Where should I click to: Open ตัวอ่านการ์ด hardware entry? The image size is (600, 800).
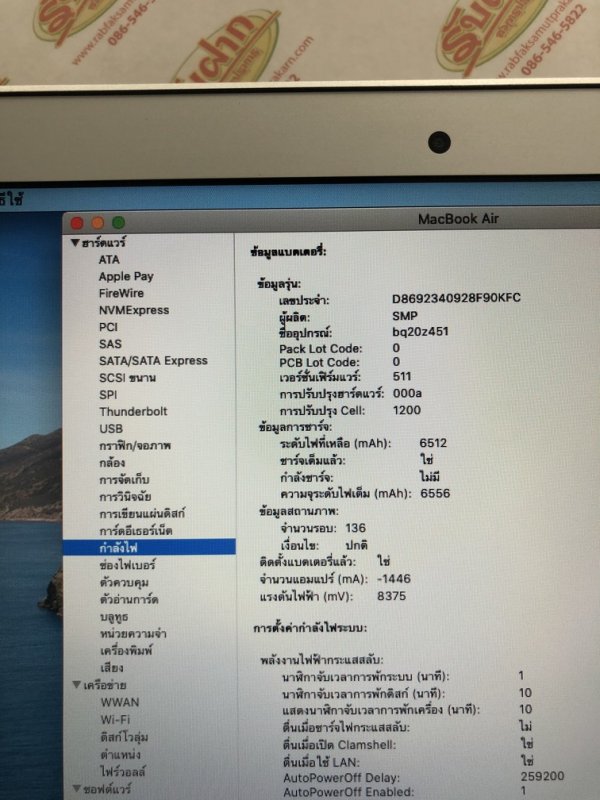click(129, 599)
